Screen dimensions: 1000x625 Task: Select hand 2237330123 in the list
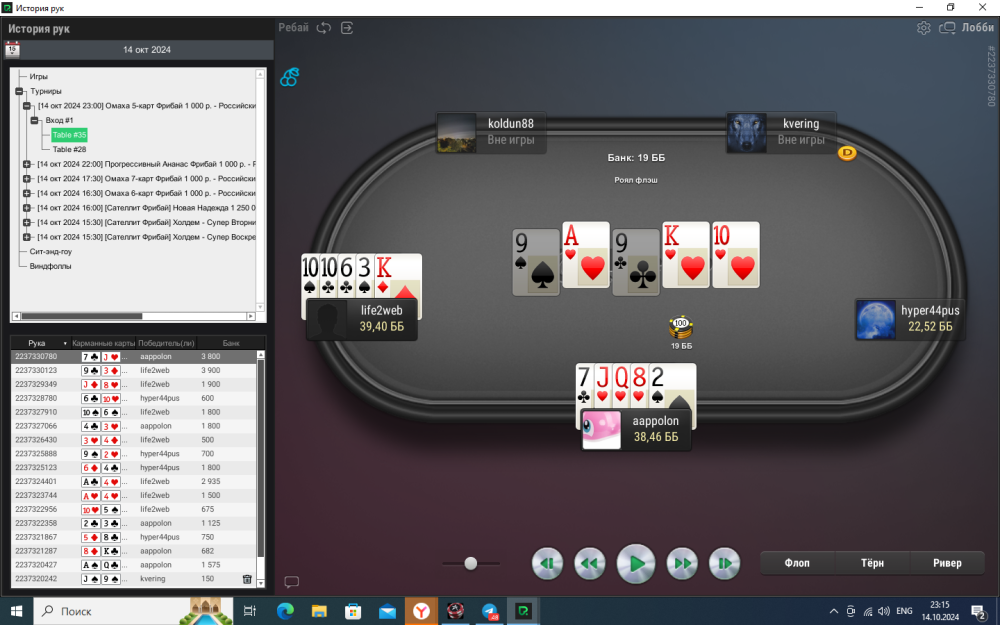35,370
